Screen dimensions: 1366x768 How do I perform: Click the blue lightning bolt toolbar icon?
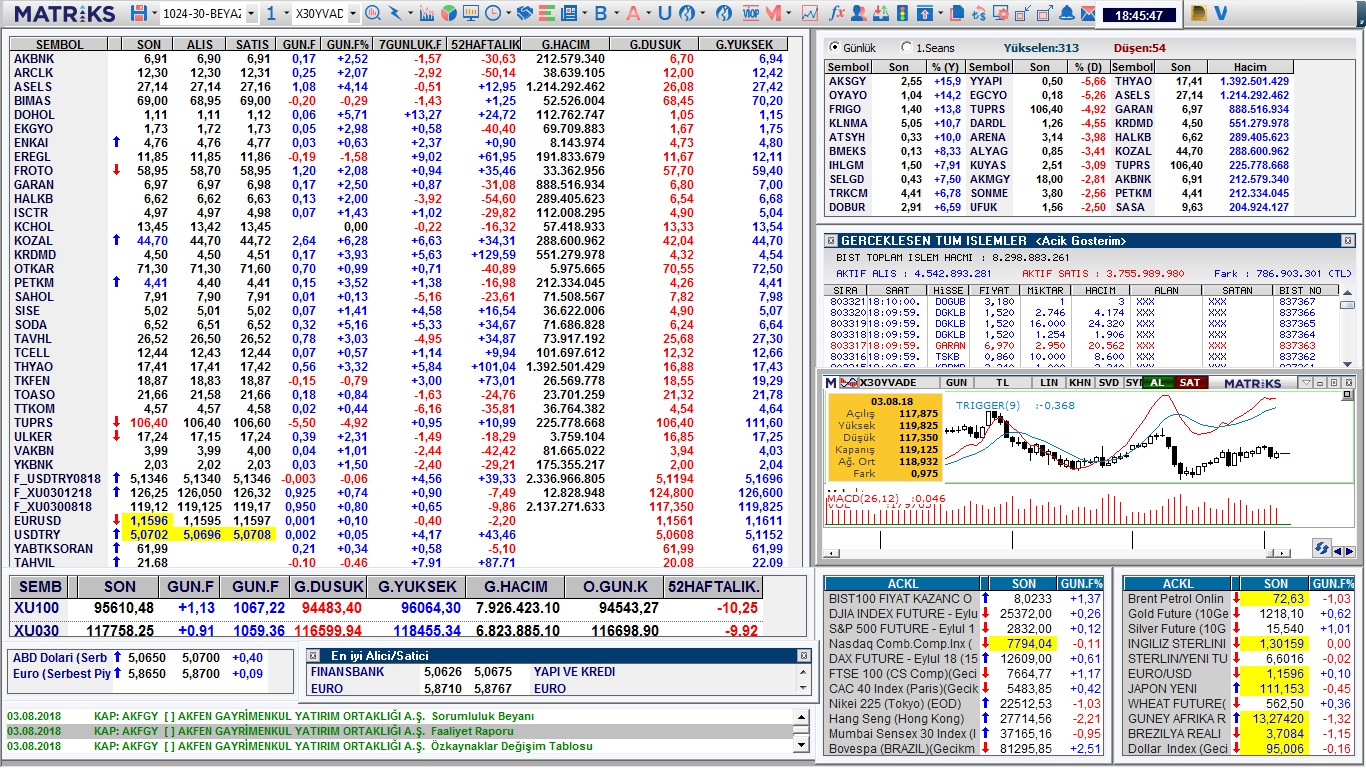[x=395, y=14]
